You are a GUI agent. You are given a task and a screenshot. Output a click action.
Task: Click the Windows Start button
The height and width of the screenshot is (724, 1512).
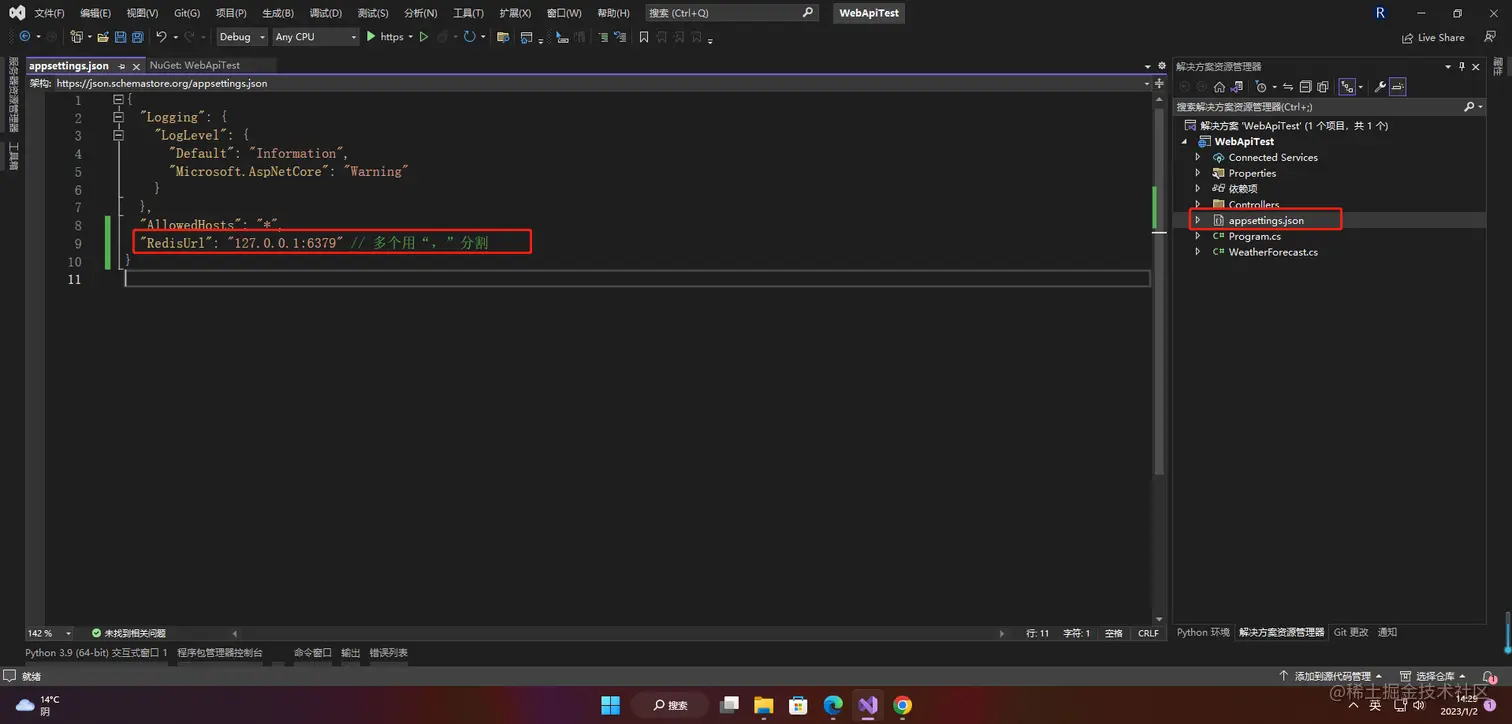610,705
